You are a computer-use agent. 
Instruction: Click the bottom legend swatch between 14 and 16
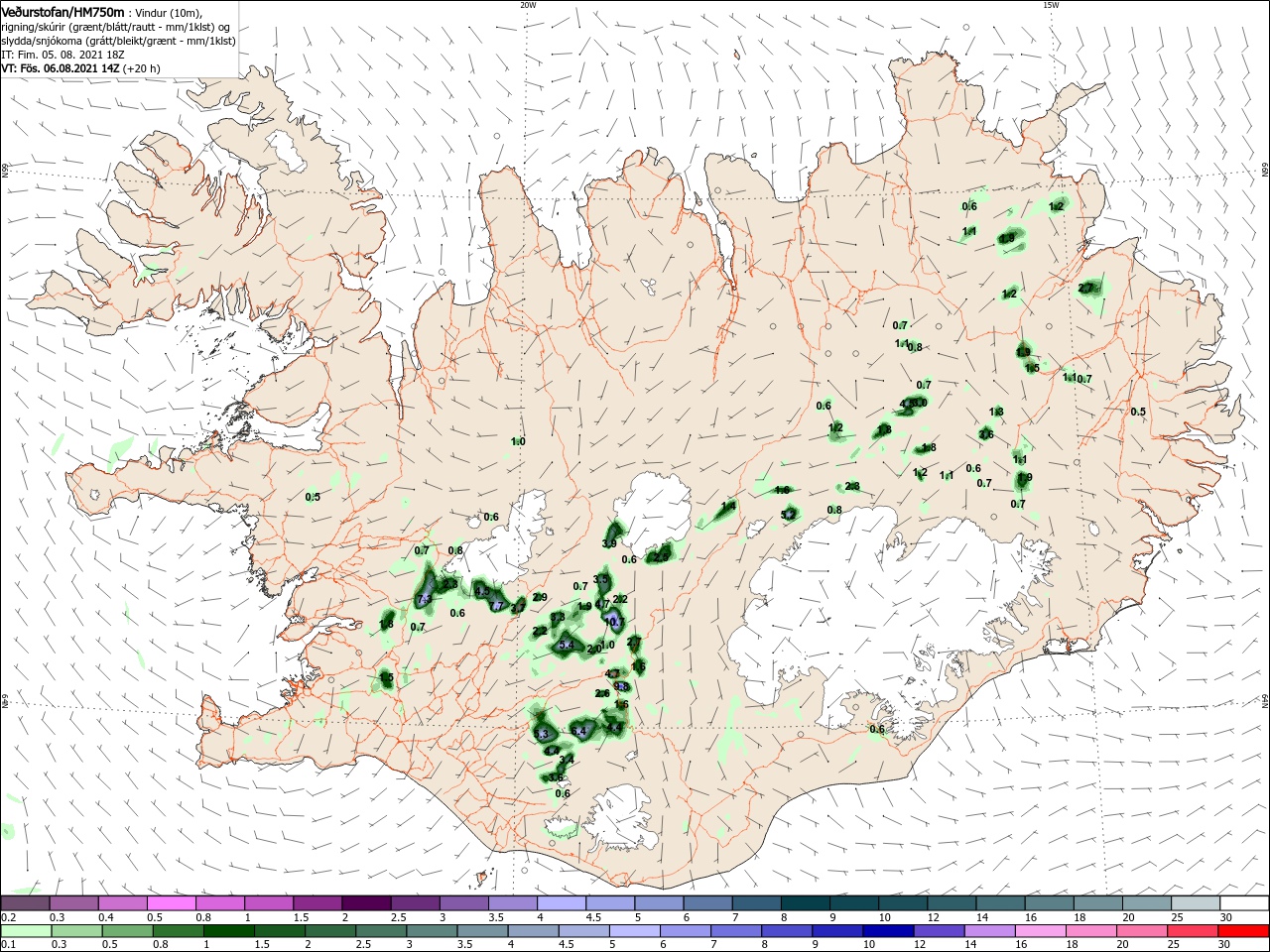(x=990, y=931)
